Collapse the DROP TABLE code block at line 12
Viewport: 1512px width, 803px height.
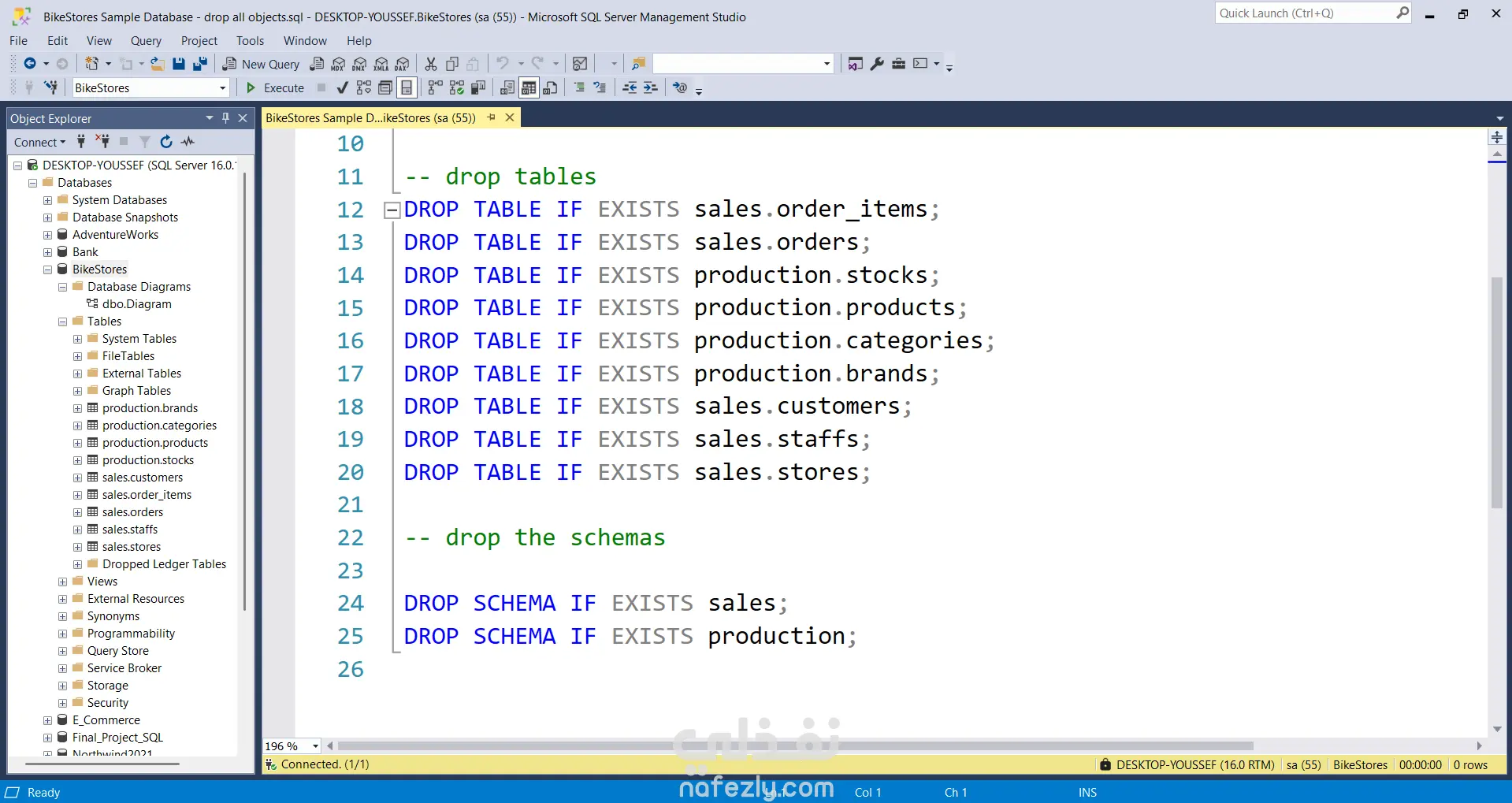(391, 210)
